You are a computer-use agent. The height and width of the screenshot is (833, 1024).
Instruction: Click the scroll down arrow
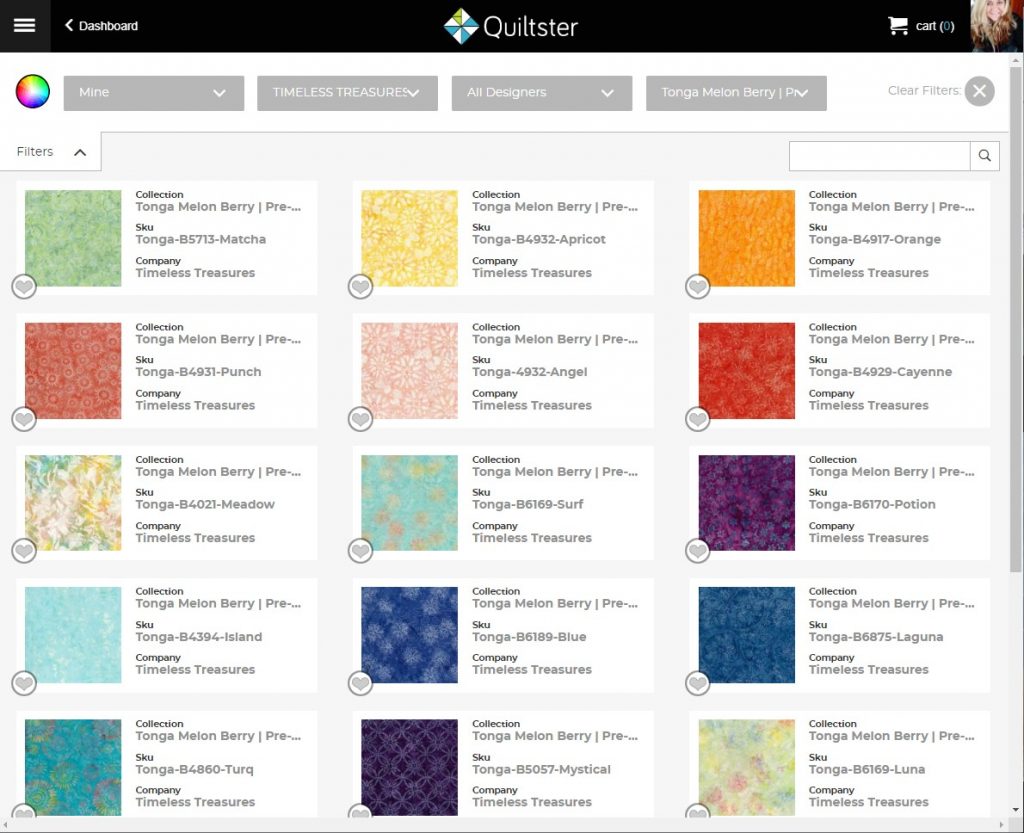[1016, 810]
